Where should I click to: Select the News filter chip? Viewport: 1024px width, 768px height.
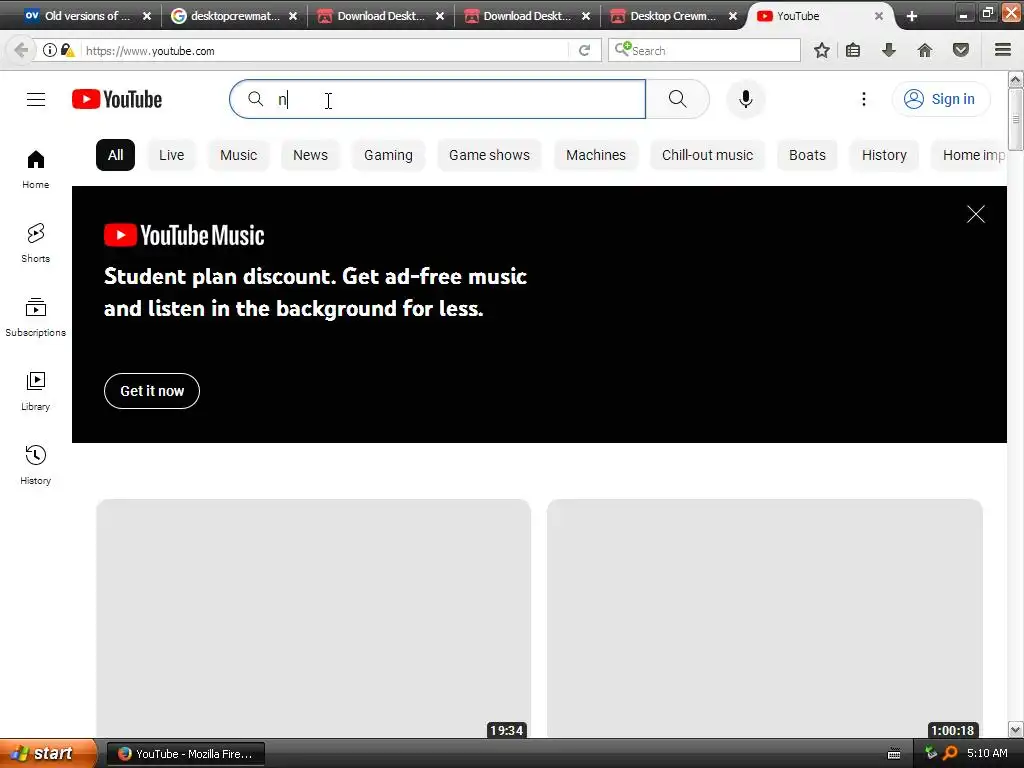tap(310, 155)
